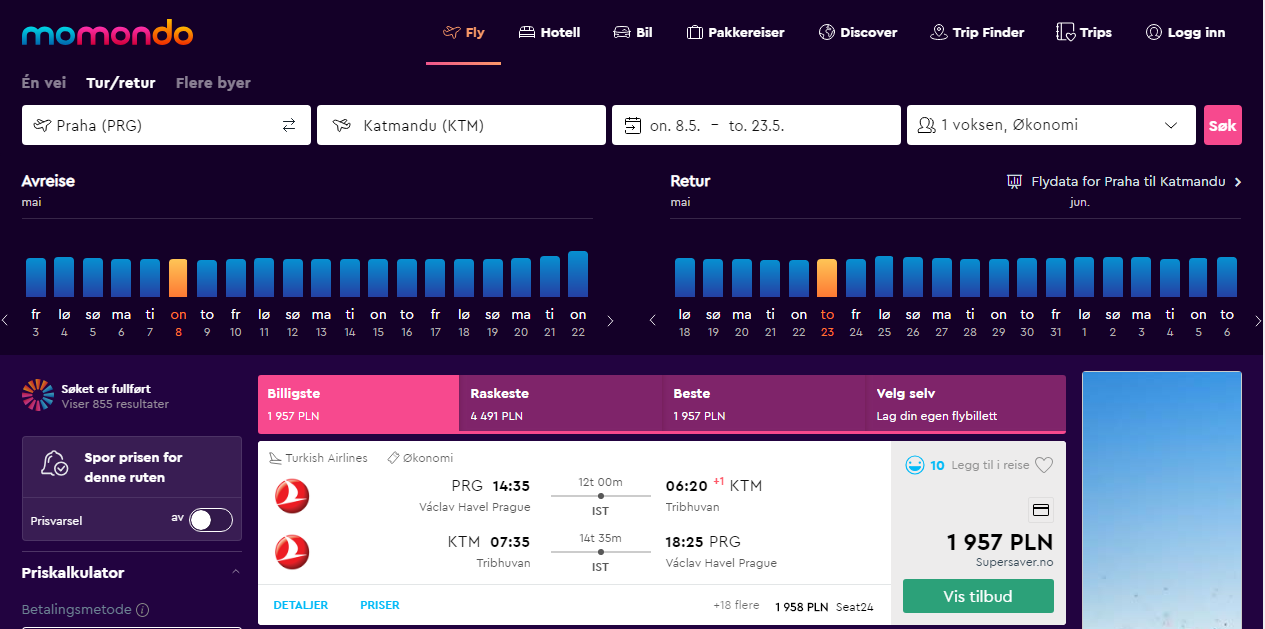Image resolution: width=1265 pixels, height=629 pixels.
Task: Click the return IST layover marker
Action: point(600,552)
